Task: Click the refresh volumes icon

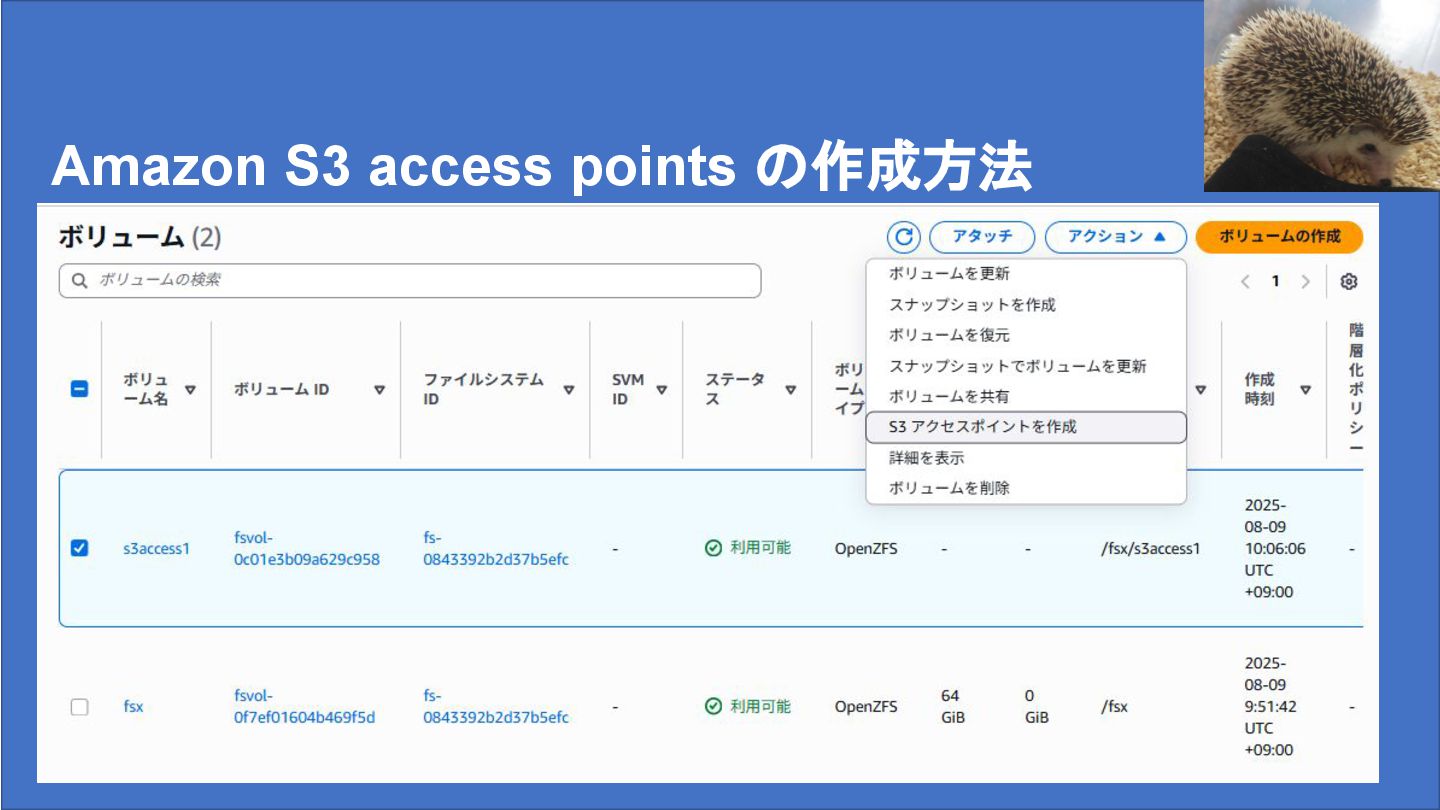Action: pyautogui.click(x=904, y=237)
